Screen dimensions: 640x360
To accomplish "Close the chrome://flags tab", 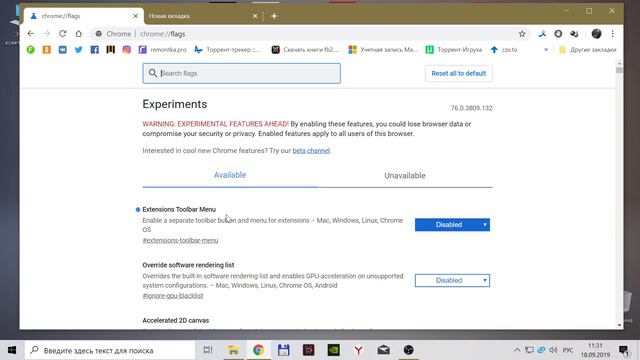I will click(135, 16).
